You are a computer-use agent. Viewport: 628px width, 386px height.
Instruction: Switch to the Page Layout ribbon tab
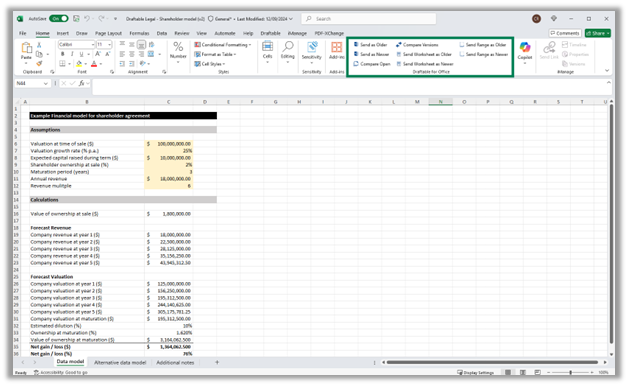coord(108,33)
